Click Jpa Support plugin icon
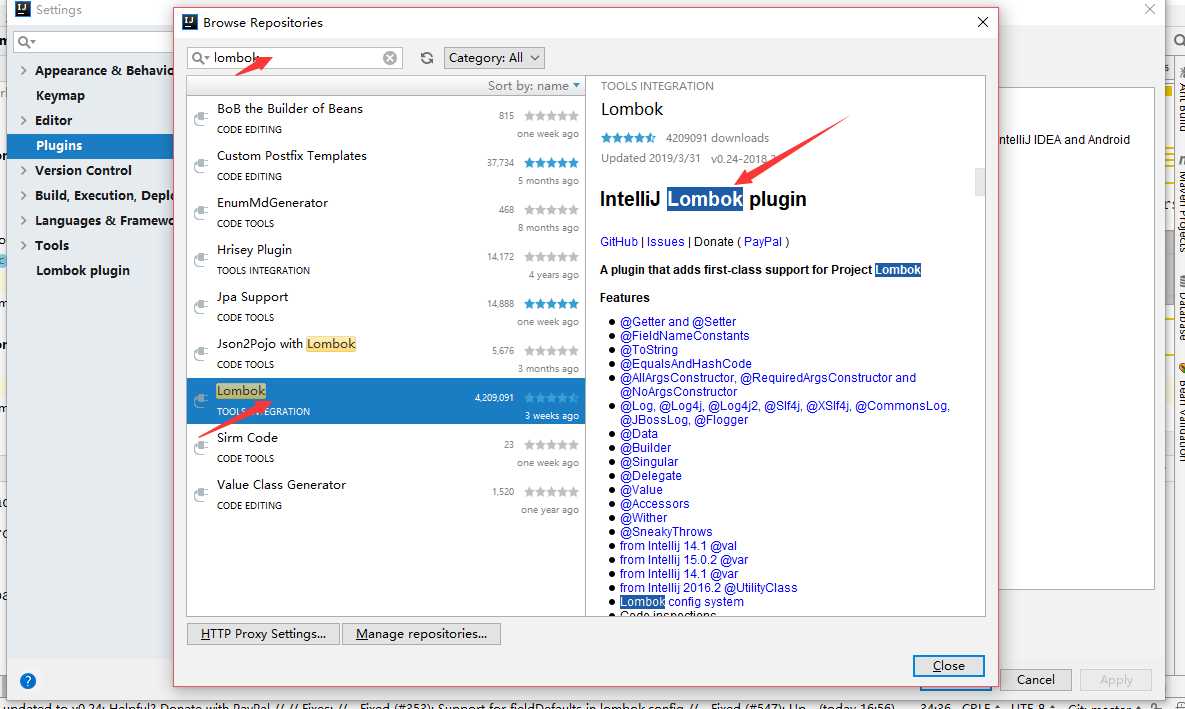This screenshot has width=1185, height=709. [201, 306]
